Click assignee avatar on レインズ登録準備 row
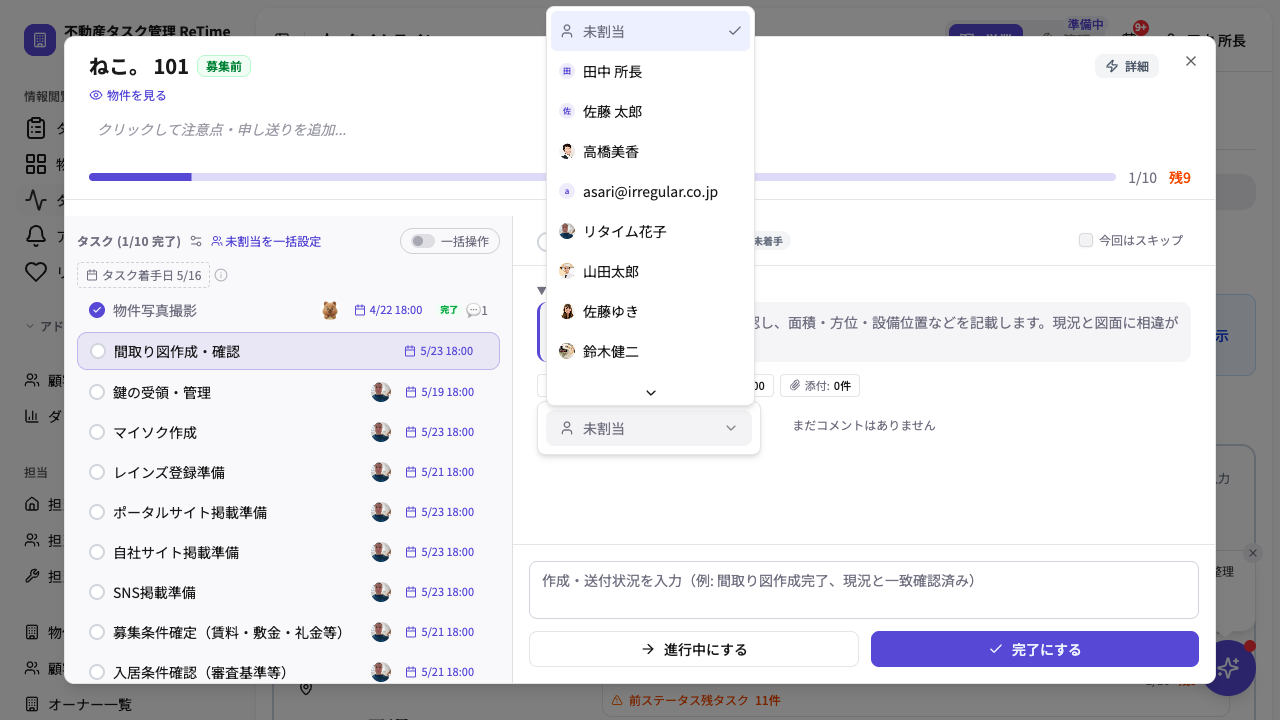This screenshot has width=1280, height=720. click(381, 472)
